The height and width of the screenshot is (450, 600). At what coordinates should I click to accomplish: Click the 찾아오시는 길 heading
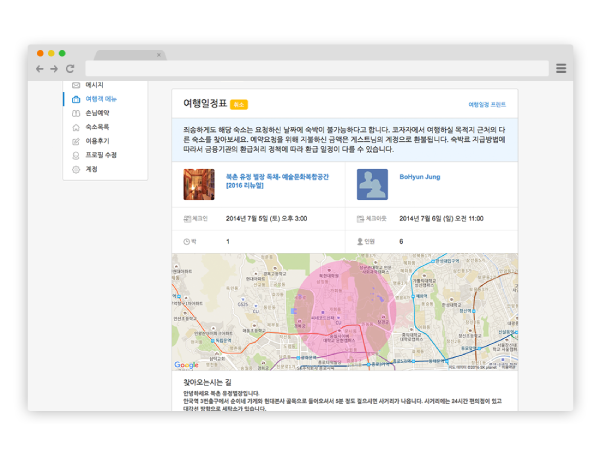(207, 382)
